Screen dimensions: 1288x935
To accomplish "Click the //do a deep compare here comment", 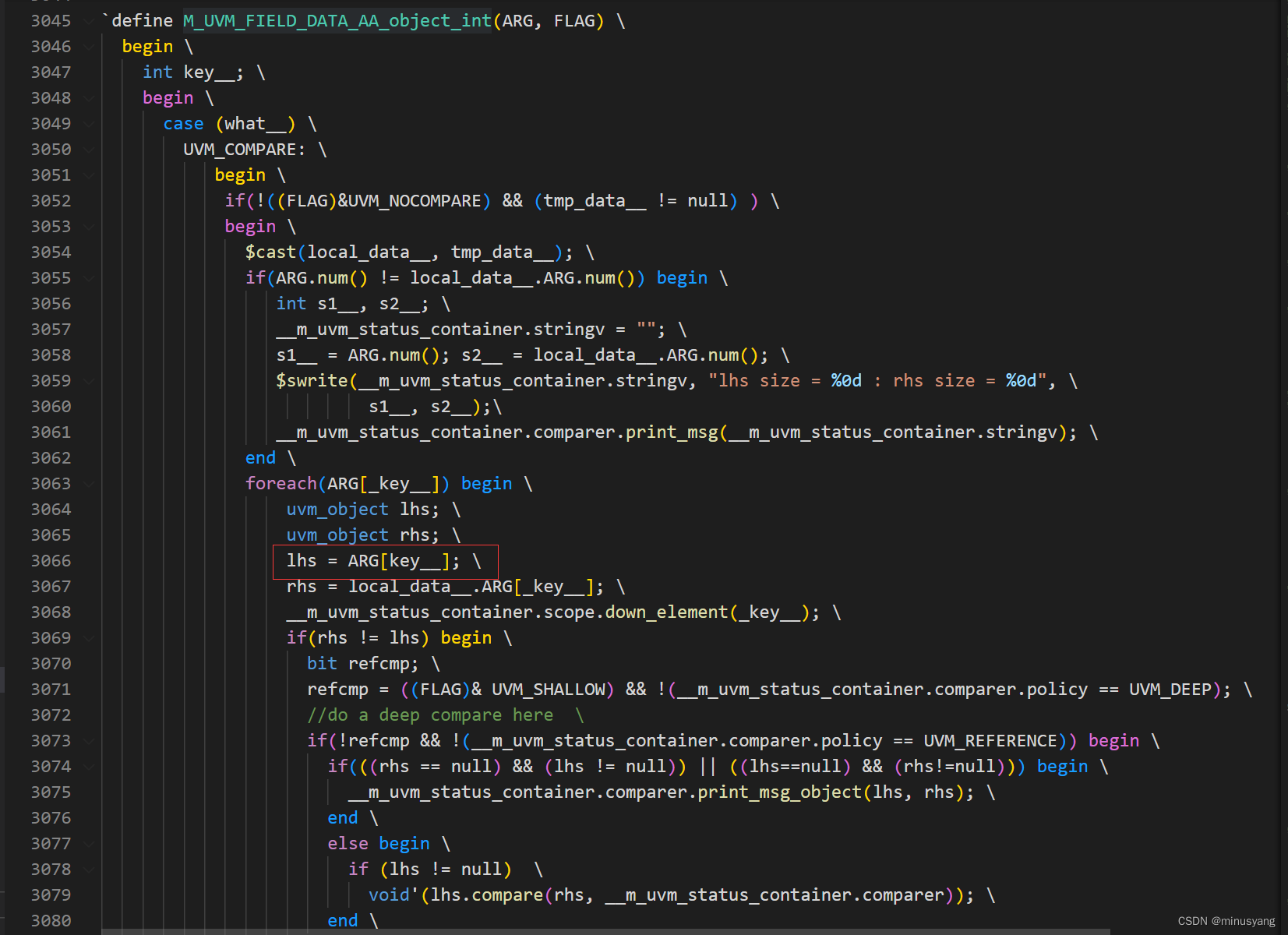I will point(431,714).
